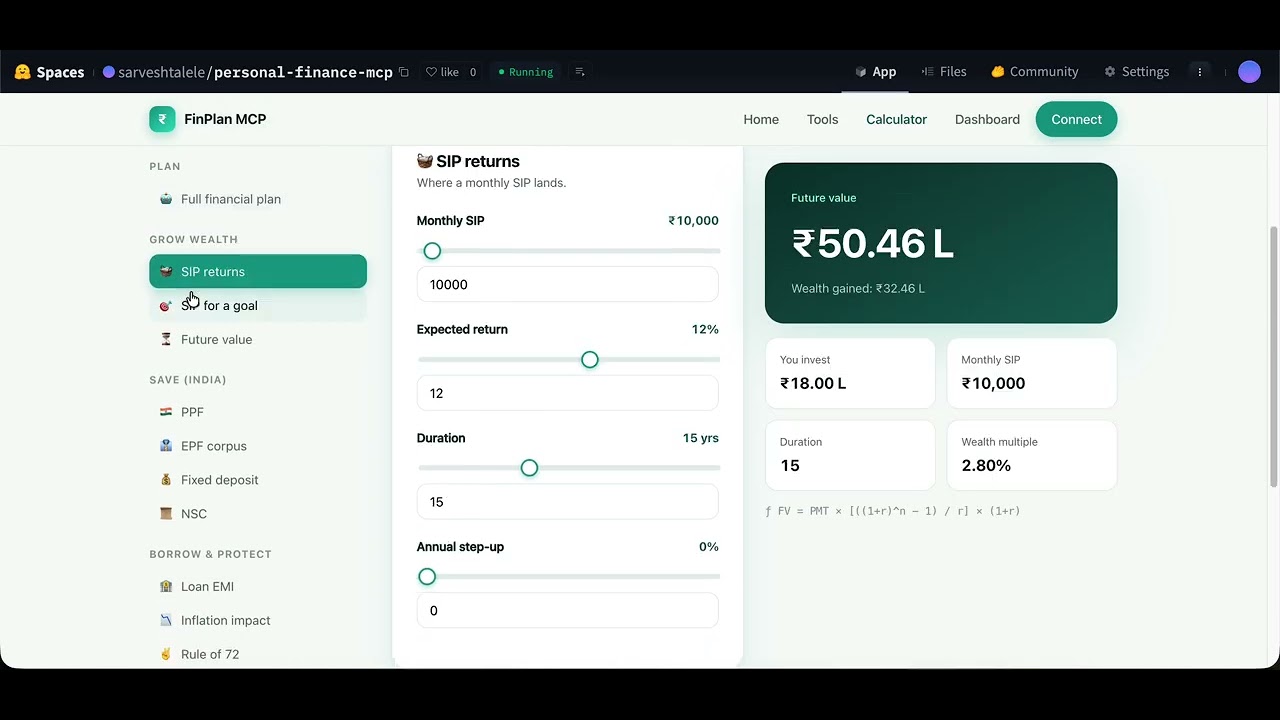Open the personal-finance-mcp space link
This screenshot has width=1280, height=720.
click(x=303, y=72)
